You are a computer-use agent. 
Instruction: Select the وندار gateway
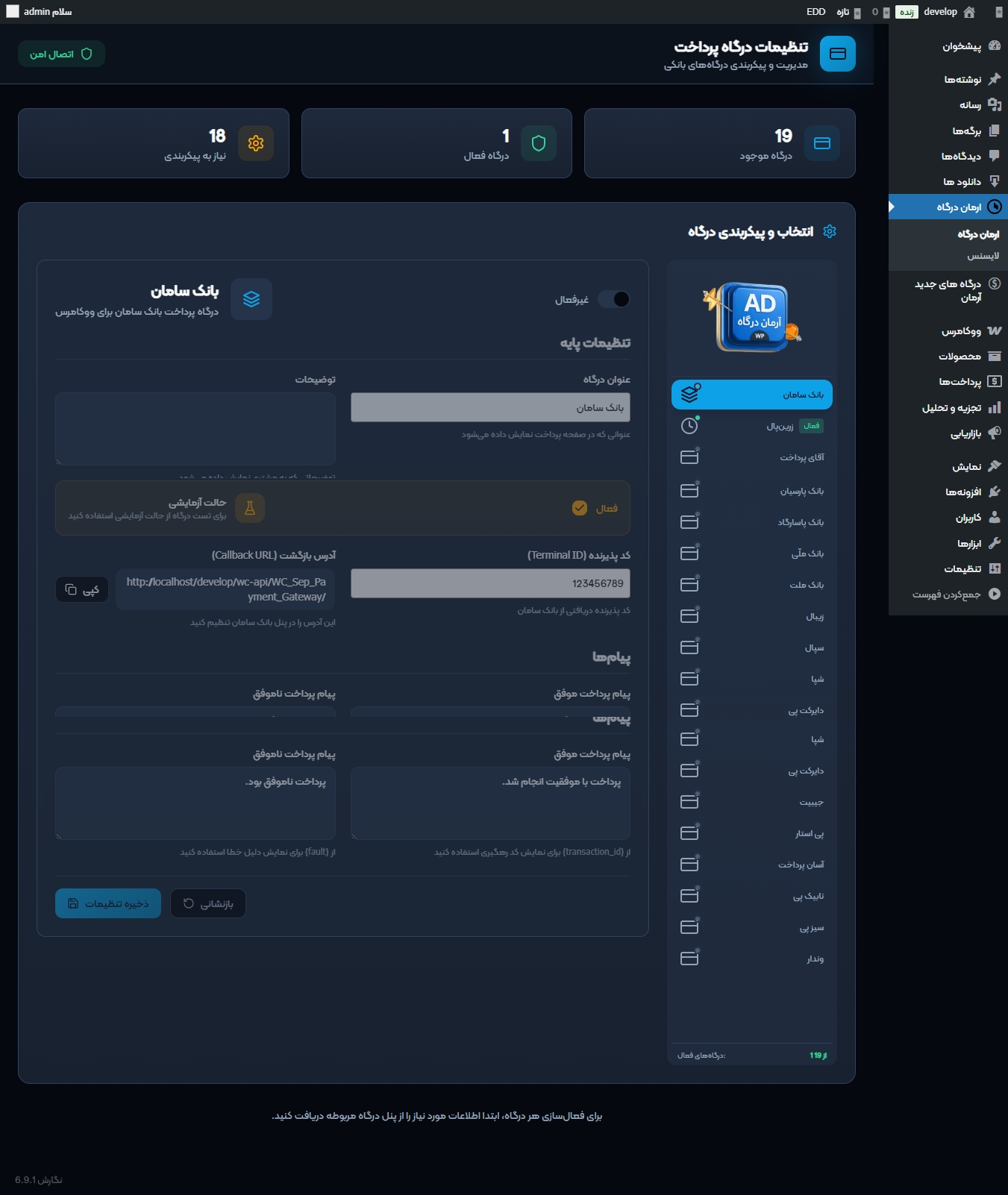(x=752, y=959)
